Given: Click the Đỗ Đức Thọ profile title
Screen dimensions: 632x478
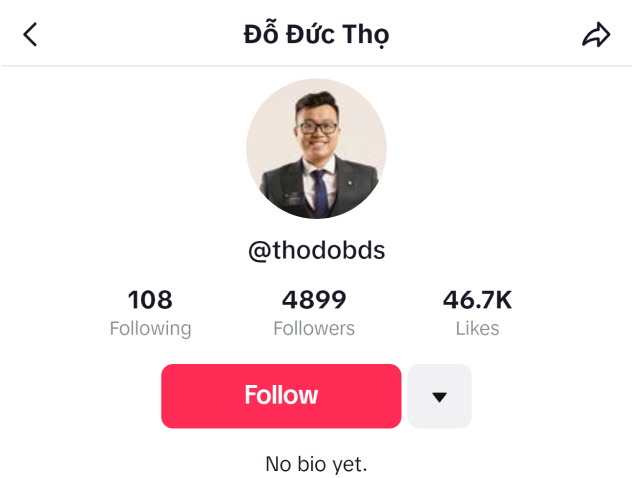Looking at the screenshot, I should point(316,33).
